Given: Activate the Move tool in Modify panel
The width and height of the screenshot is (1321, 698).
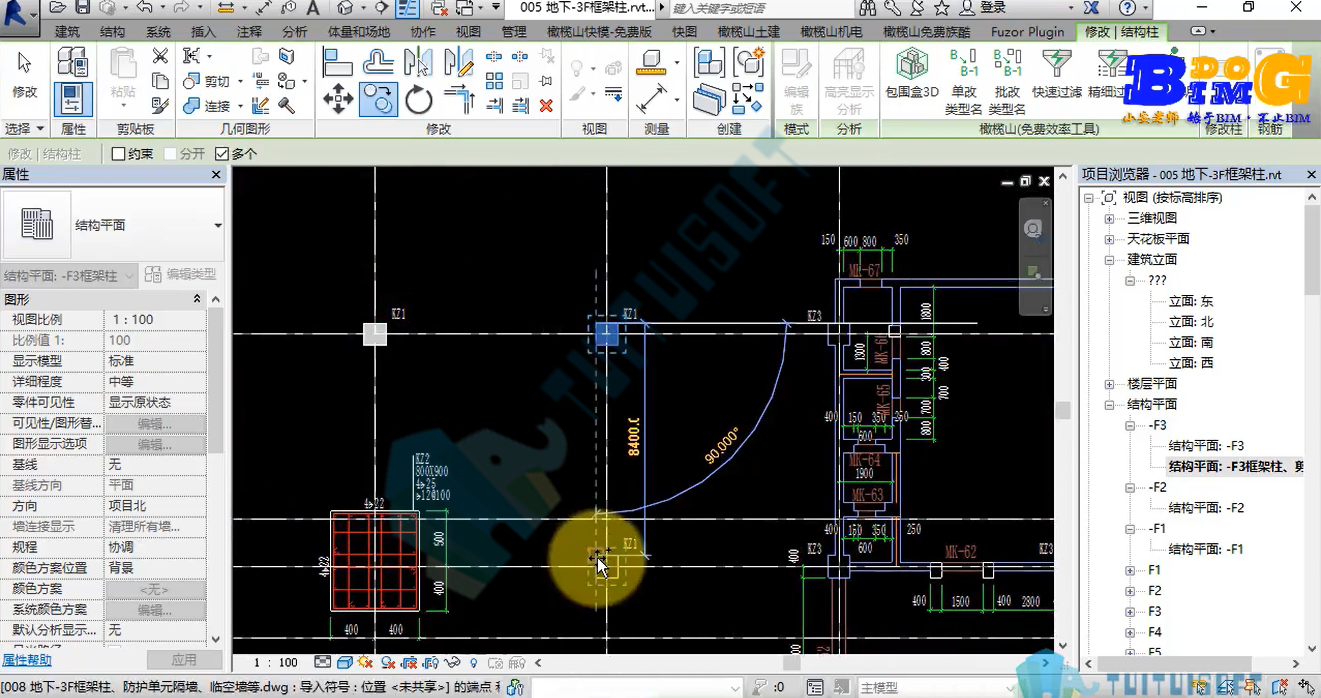Looking at the screenshot, I should point(338,99).
